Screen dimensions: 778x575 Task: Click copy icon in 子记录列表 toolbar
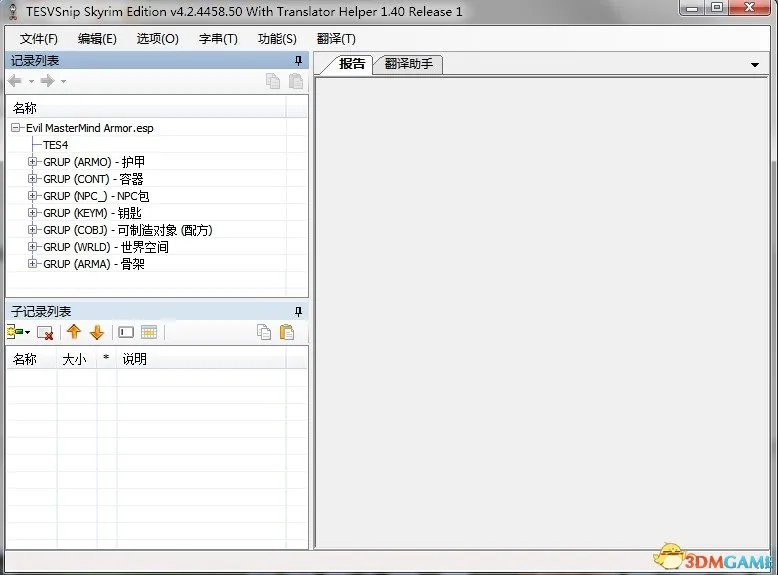click(264, 333)
